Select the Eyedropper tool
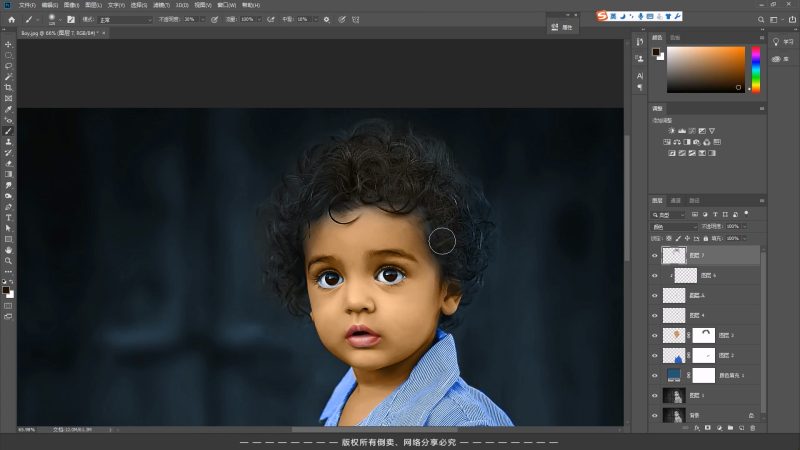This screenshot has width=800, height=450. pyautogui.click(x=9, y=110)
